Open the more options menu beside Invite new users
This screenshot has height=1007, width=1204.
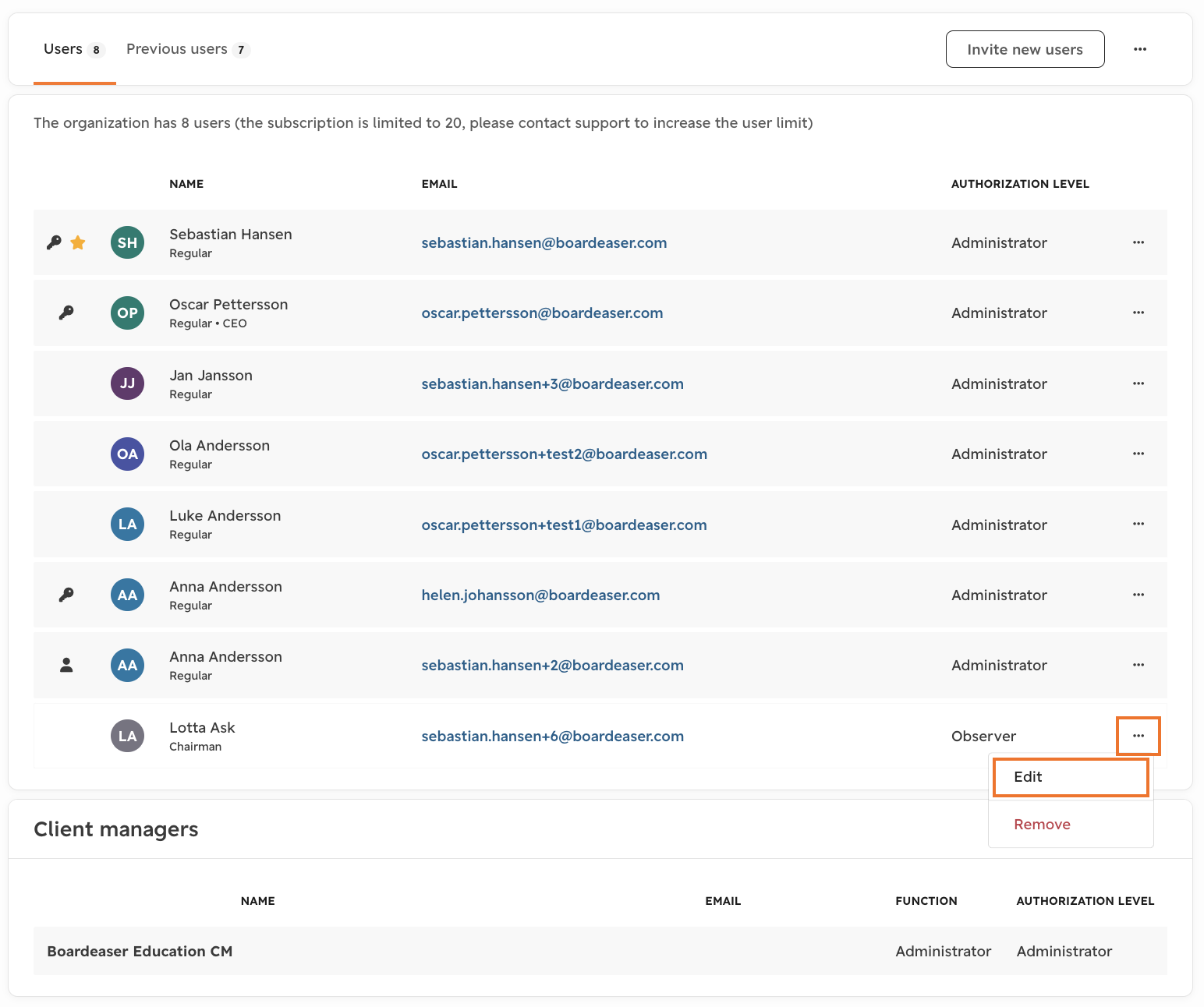[x=1140, y=49]
